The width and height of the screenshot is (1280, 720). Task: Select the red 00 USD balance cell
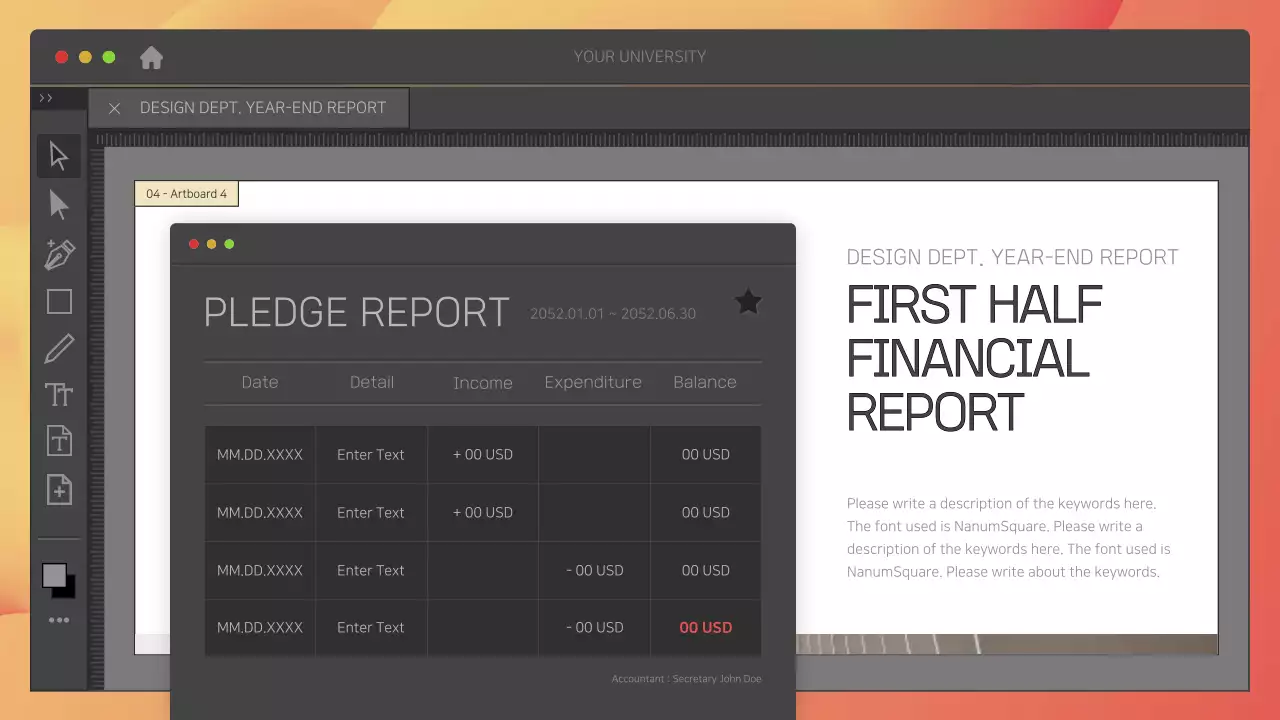click(x=705, y=627)
